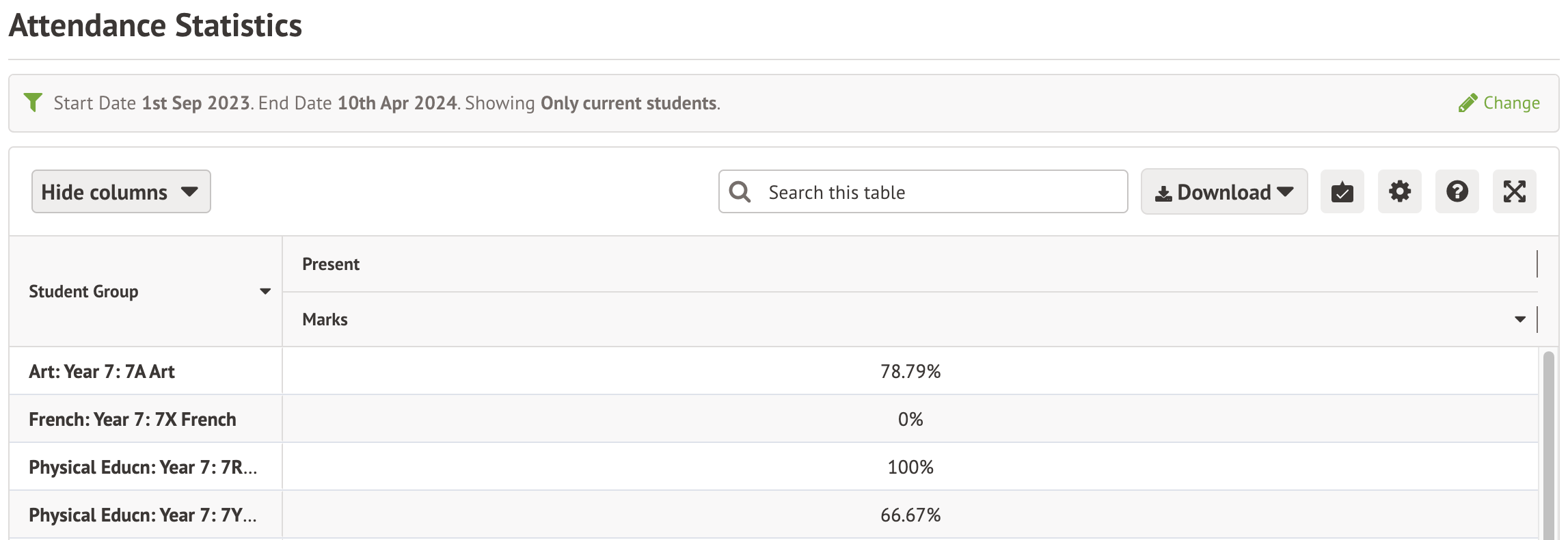Viewport: 1568px width, 540px height.
Task: Expand table to full screen
Action: point(1514,192)
